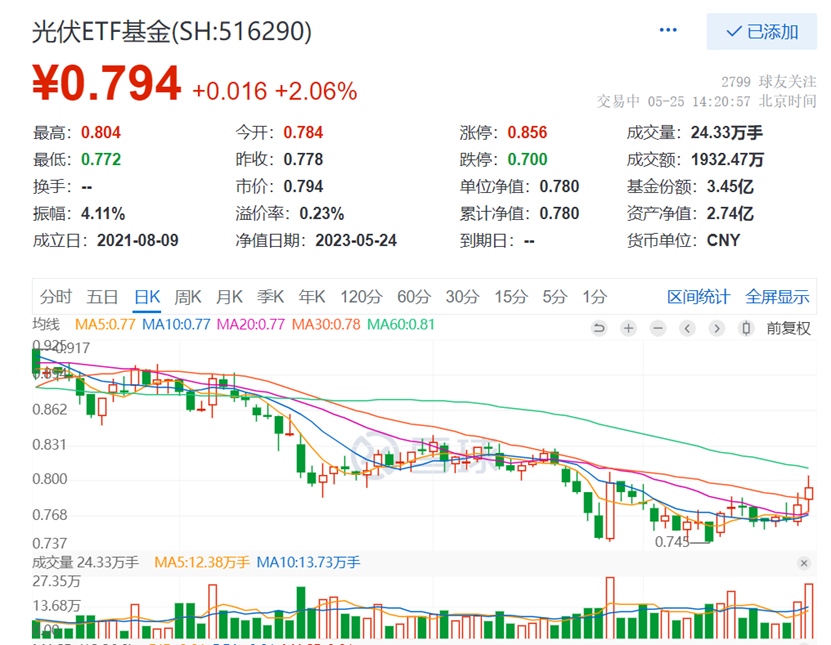
Task: Click the 净值日期 date 2023-05-24
Action: [356, 241]
